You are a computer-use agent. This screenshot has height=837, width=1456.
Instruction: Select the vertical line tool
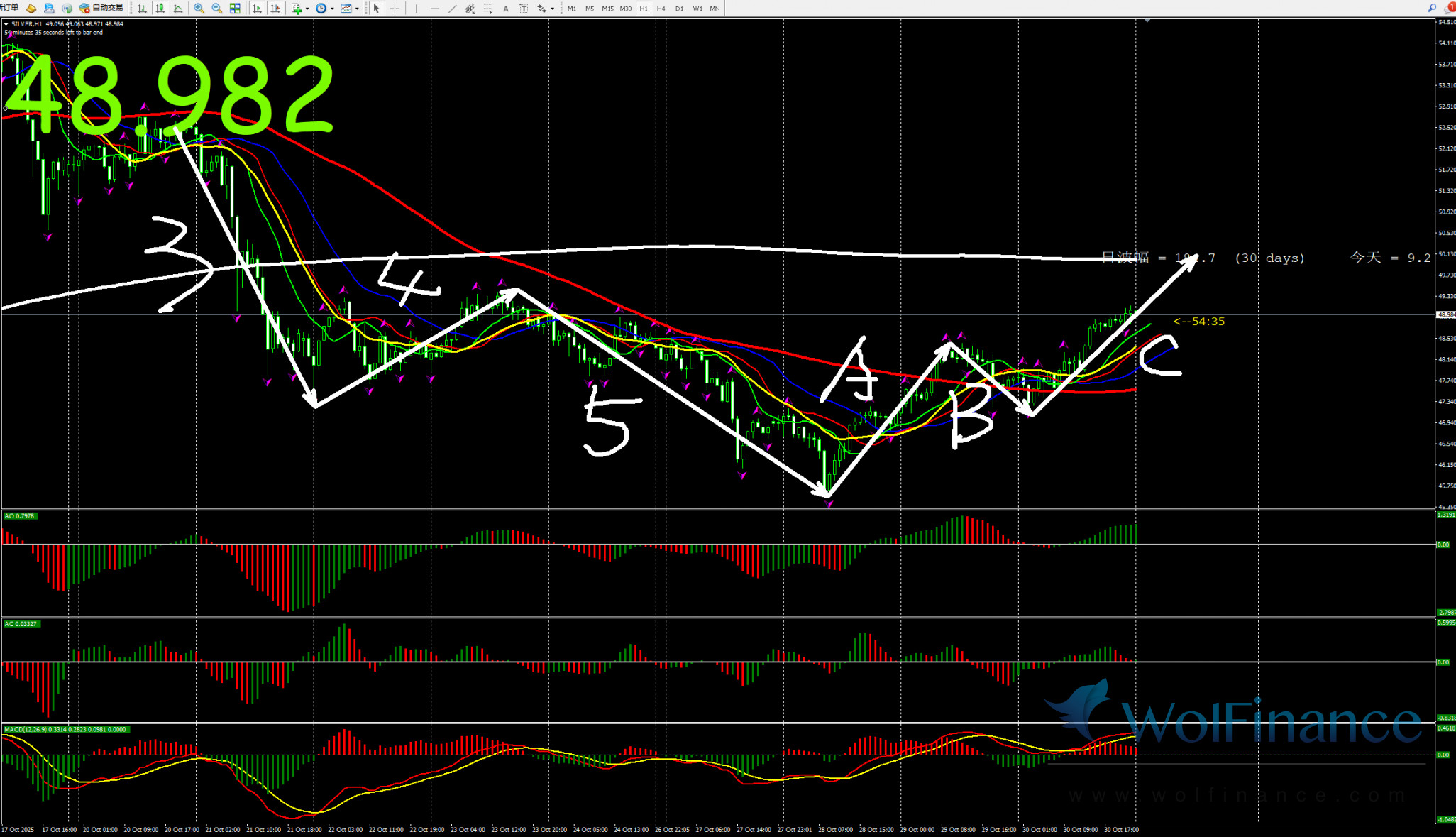pos(417,9)
